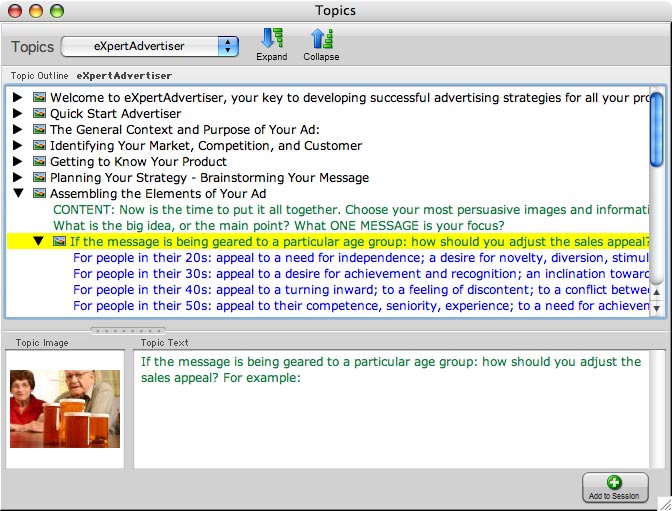The width and height of the screenshot is (672, 511).
Task: Click the outline vertical scrollbar thumb
Action: (656, 129)
